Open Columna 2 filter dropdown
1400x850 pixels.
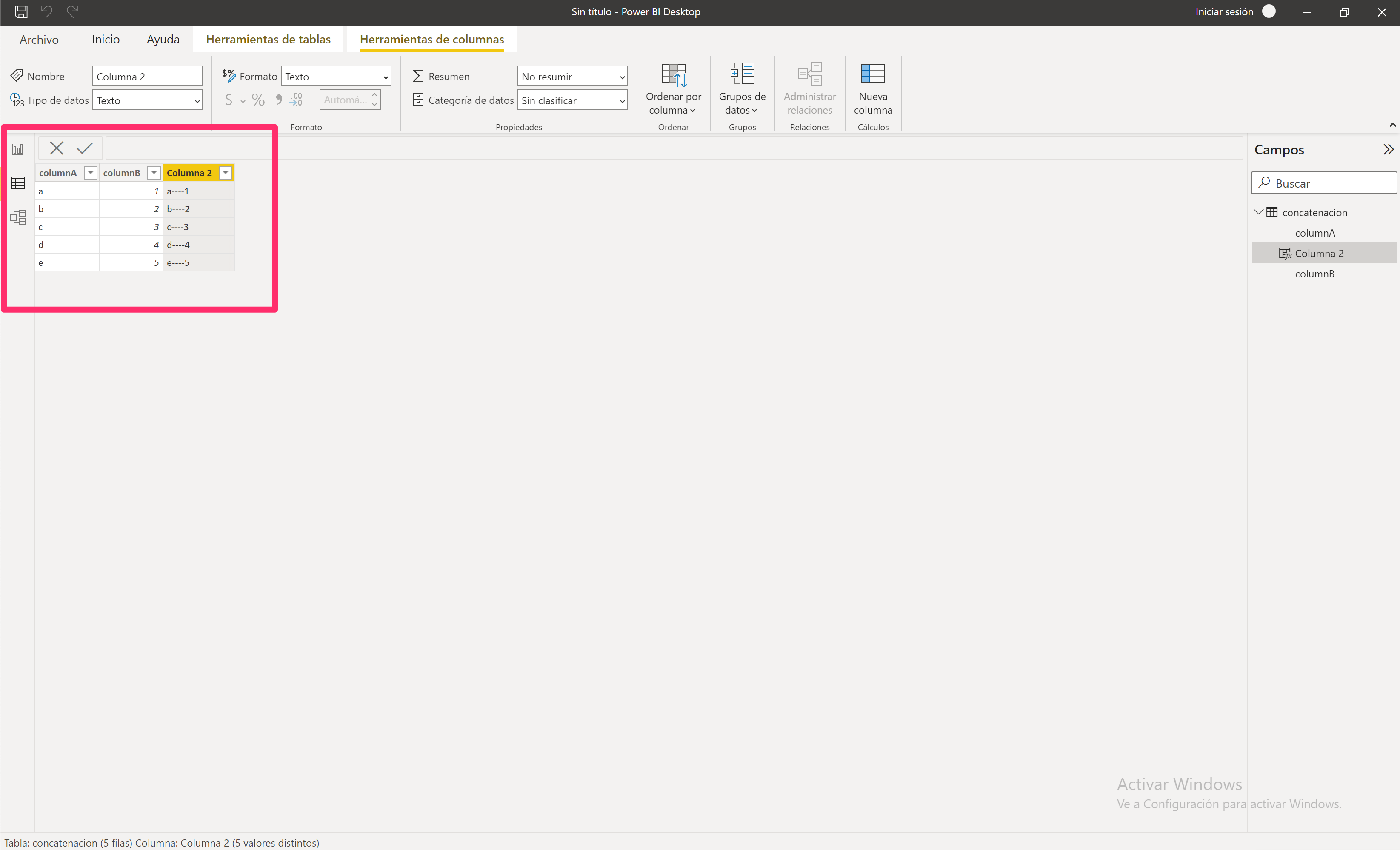[226, 173]
